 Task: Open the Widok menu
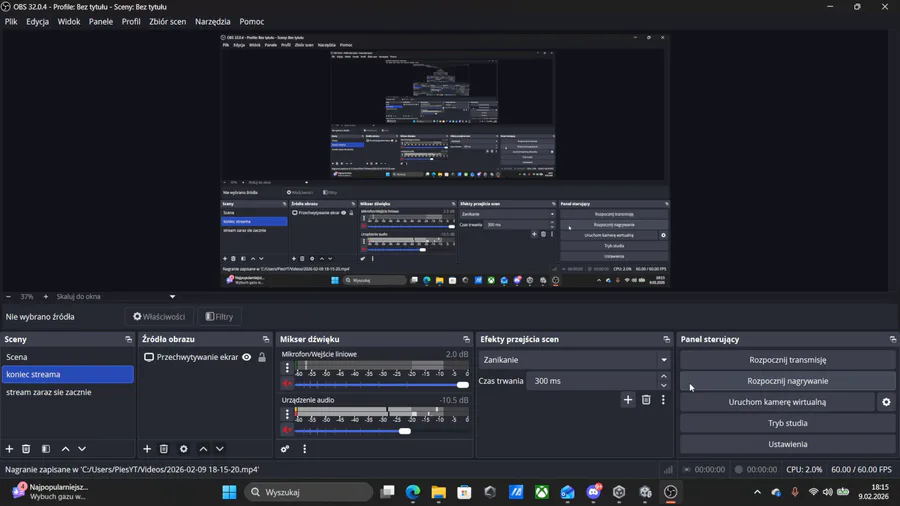69,21
